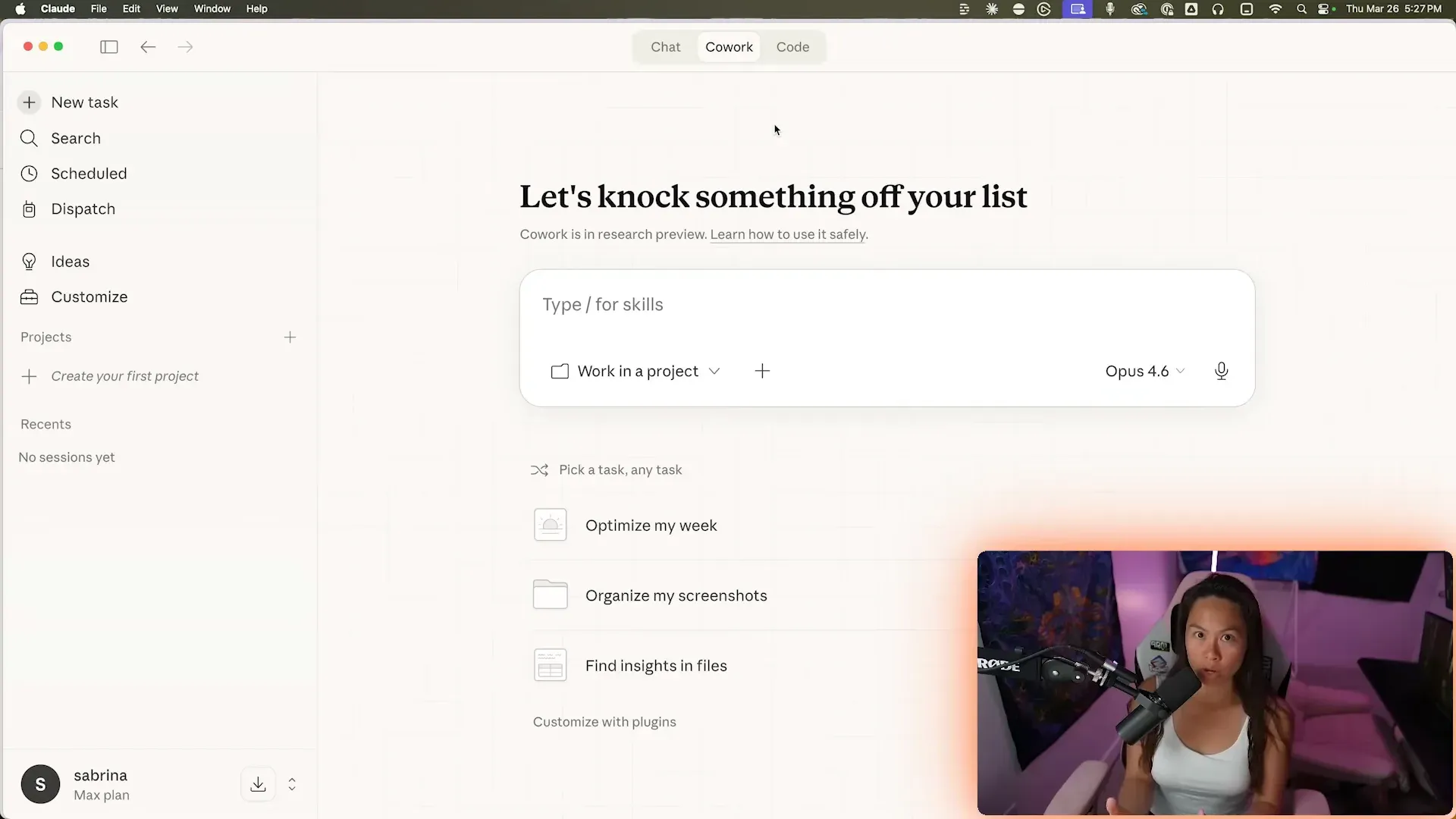Expand account menu up-down chevrons
This screenshot has width=1456, height=819.
click(292, 784)
